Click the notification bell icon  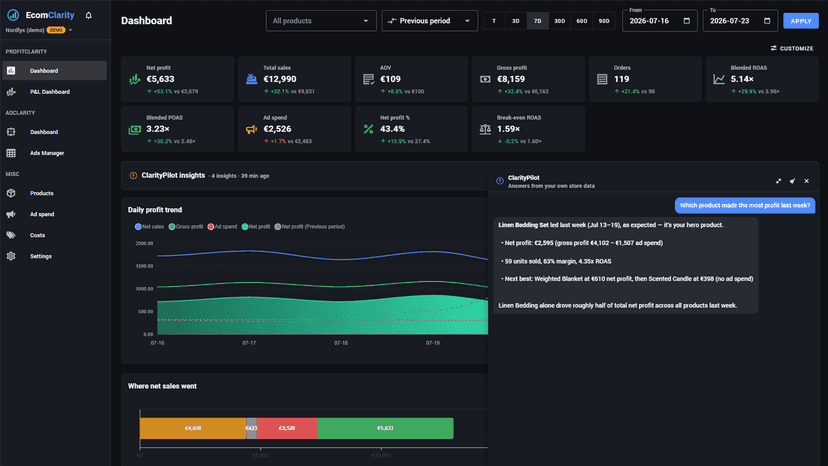[89, 15]
